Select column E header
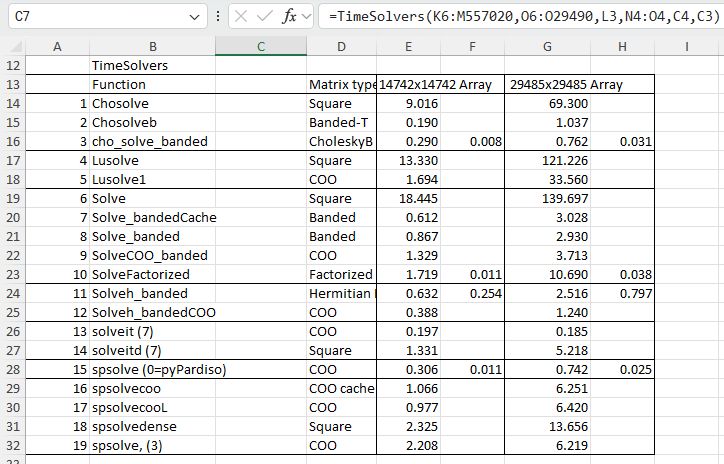Screen dimensions: 724x464 pyautogui.click(x=408, y=46)
